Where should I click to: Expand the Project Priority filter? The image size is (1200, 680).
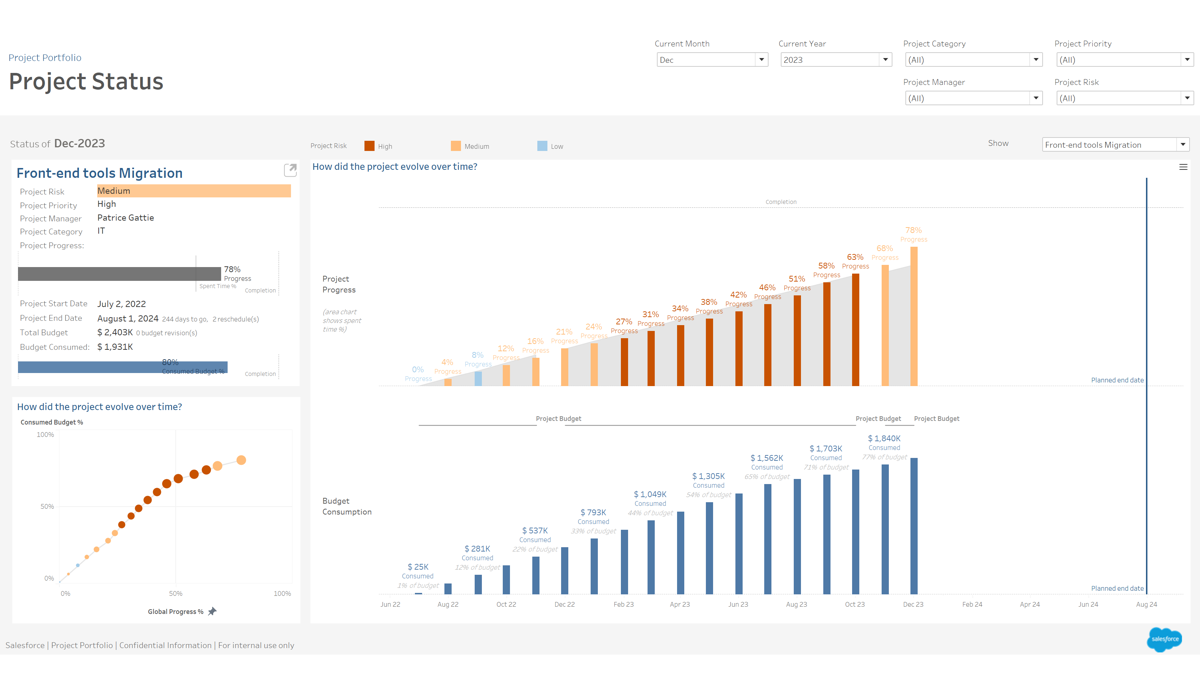click(x=1123, y=60)
